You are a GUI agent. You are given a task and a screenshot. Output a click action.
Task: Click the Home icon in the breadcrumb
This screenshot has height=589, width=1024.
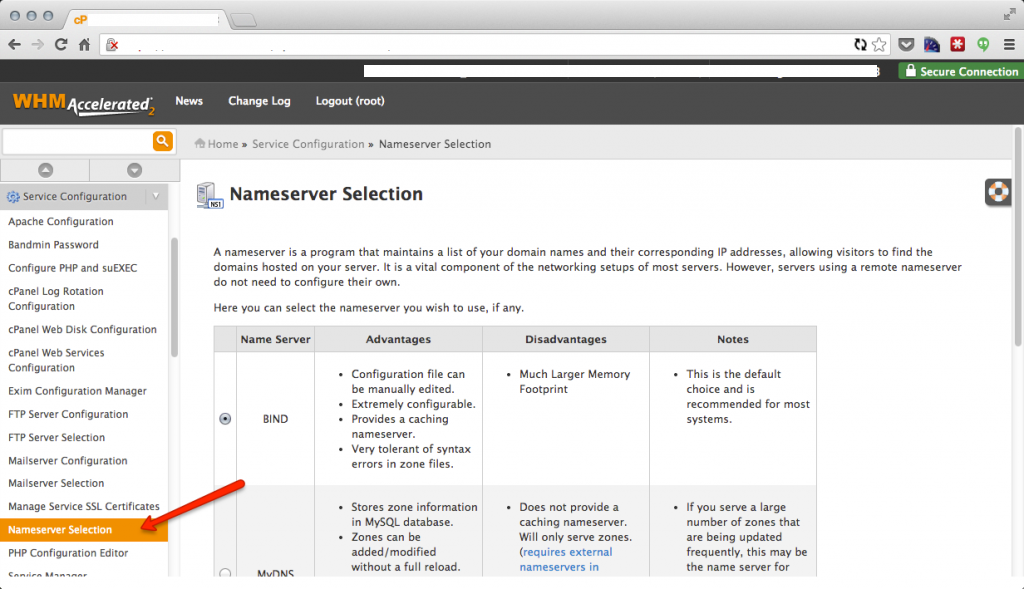coord(200,143)
